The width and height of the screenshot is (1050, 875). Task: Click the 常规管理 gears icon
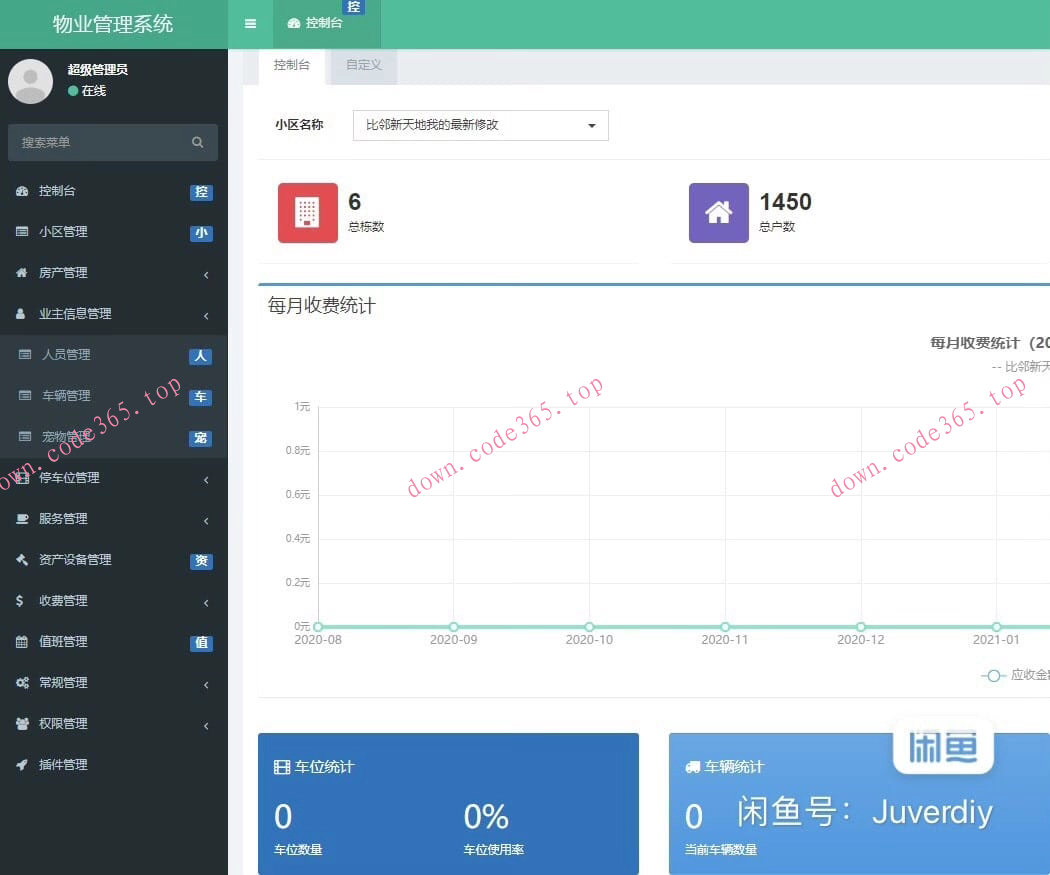coord(22,683)
